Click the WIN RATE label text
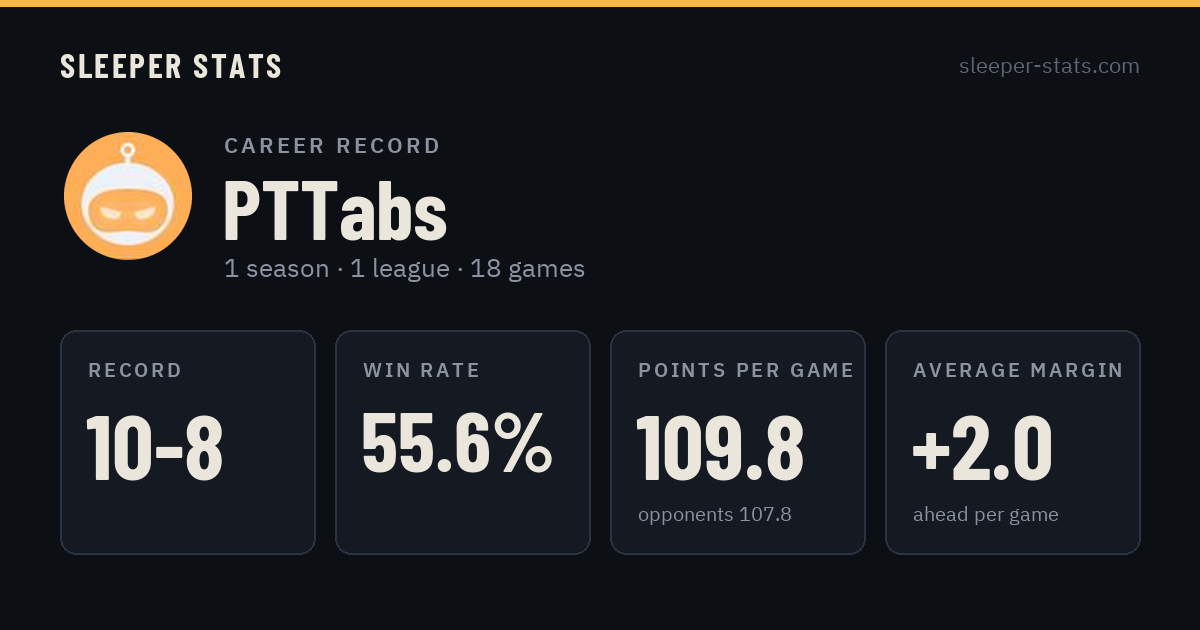 (x=422, y=370)
